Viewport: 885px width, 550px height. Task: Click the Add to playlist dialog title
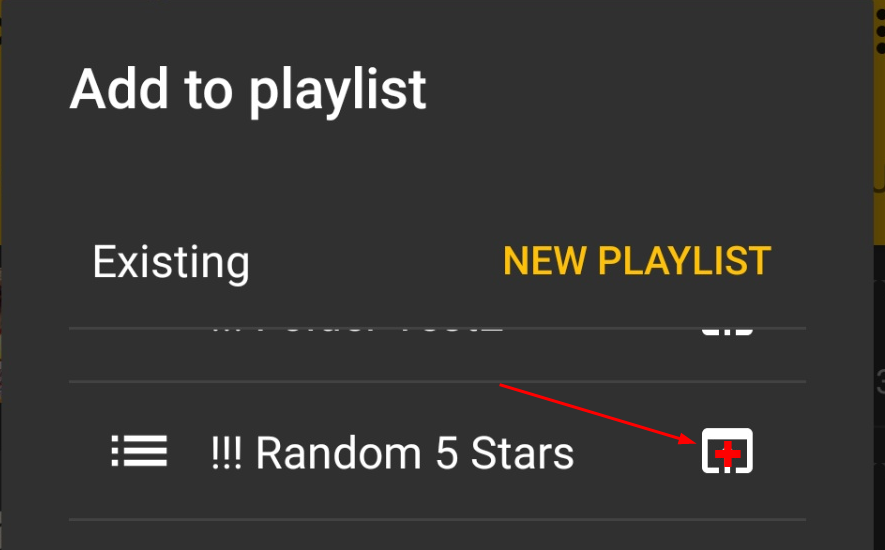pyautogui.click(x=248, y=90)
